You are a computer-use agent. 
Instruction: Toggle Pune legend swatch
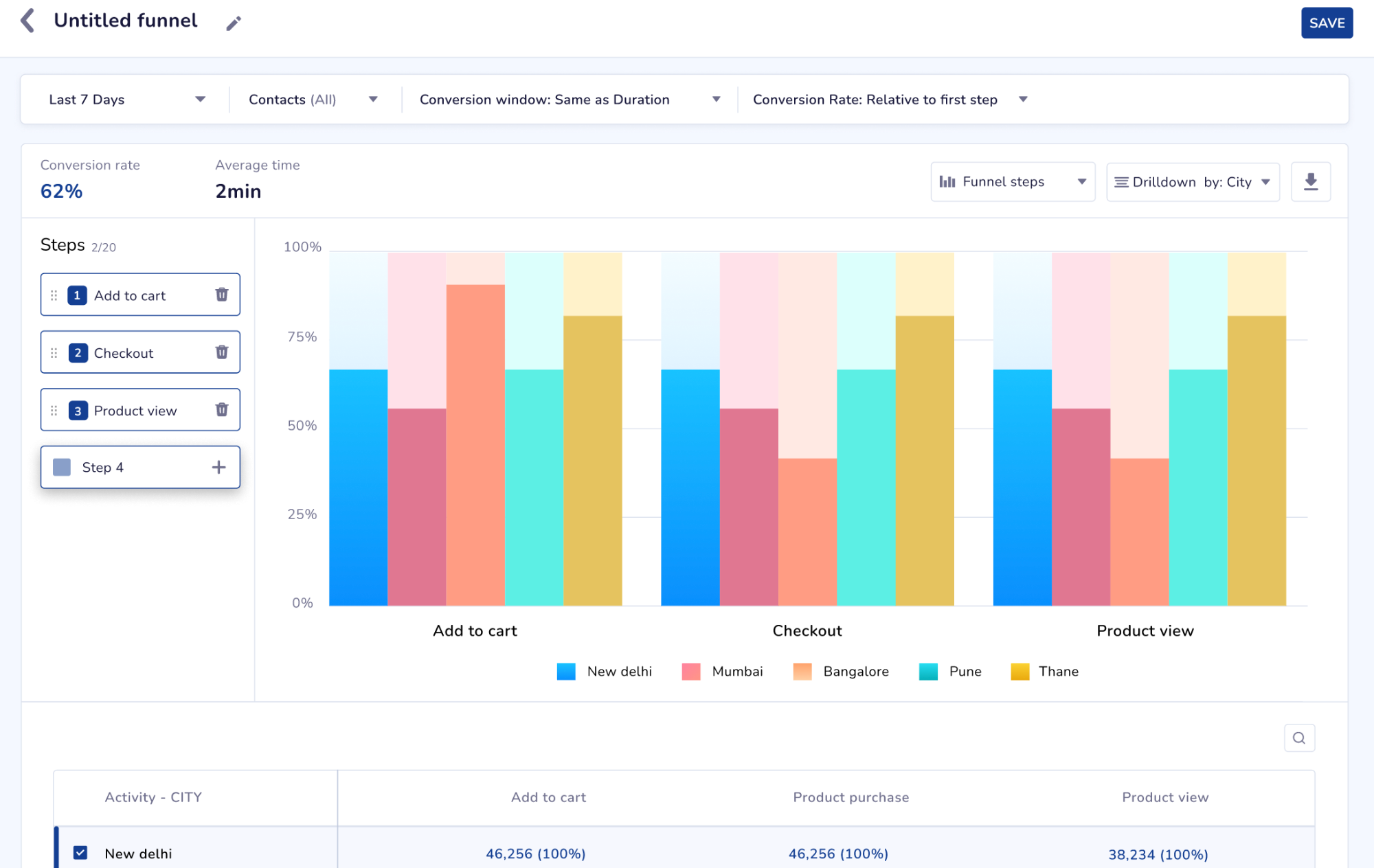coord(928,672)
